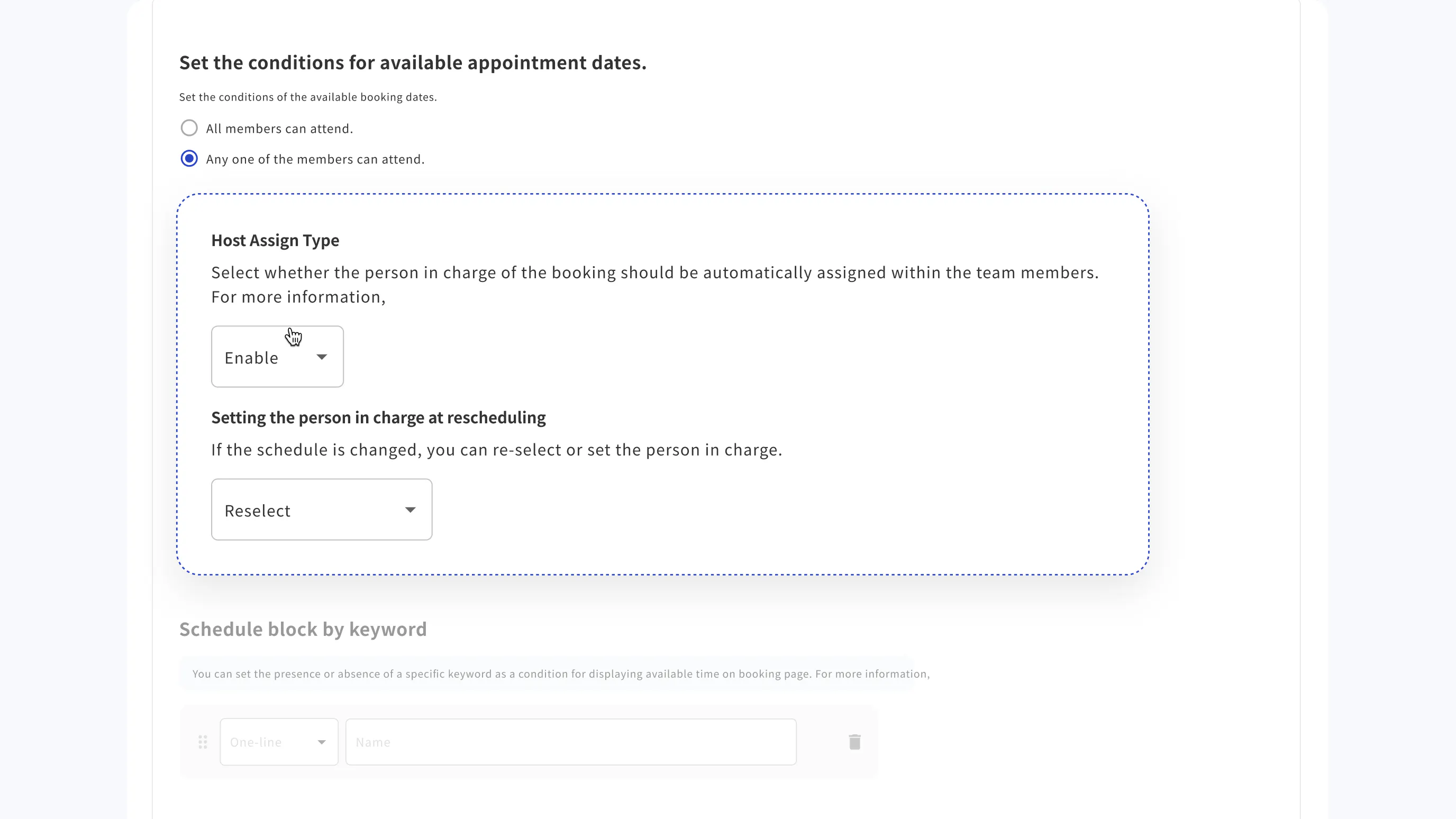Click the trash icon to delete the keyword row
The height and width of the screenshot is (819, 1456).
point(854,742)
